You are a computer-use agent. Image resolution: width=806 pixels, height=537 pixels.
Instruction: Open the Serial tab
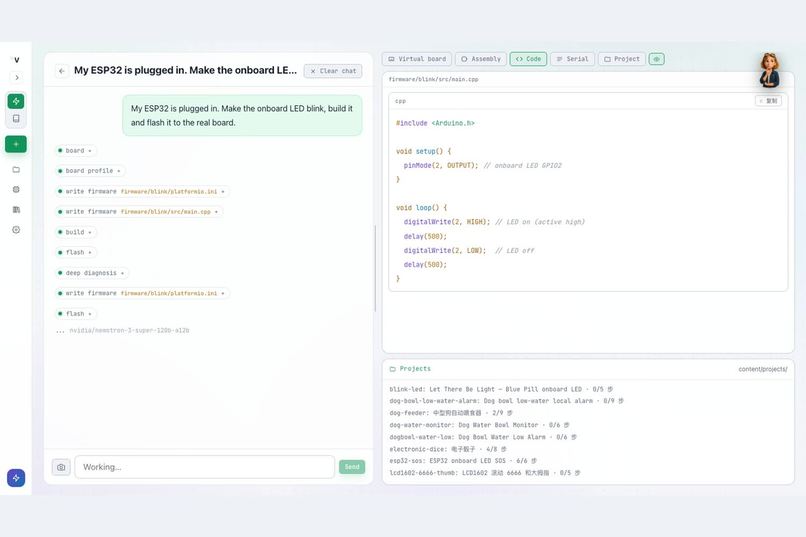coord(573,59)
